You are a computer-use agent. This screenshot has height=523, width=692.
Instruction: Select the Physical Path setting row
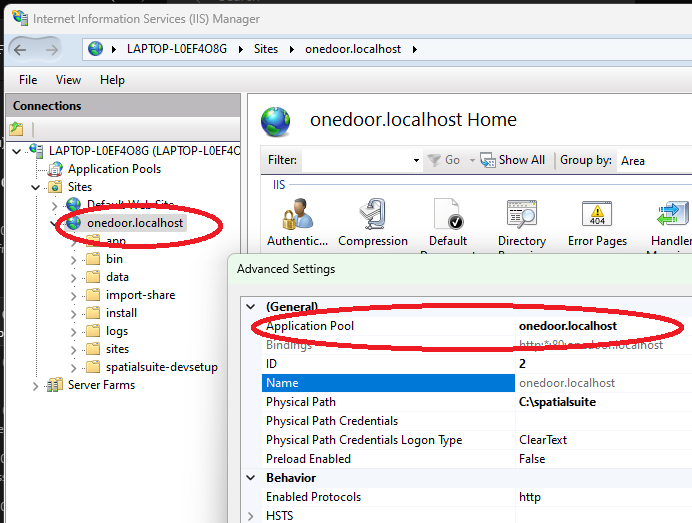tap(477, 402)
